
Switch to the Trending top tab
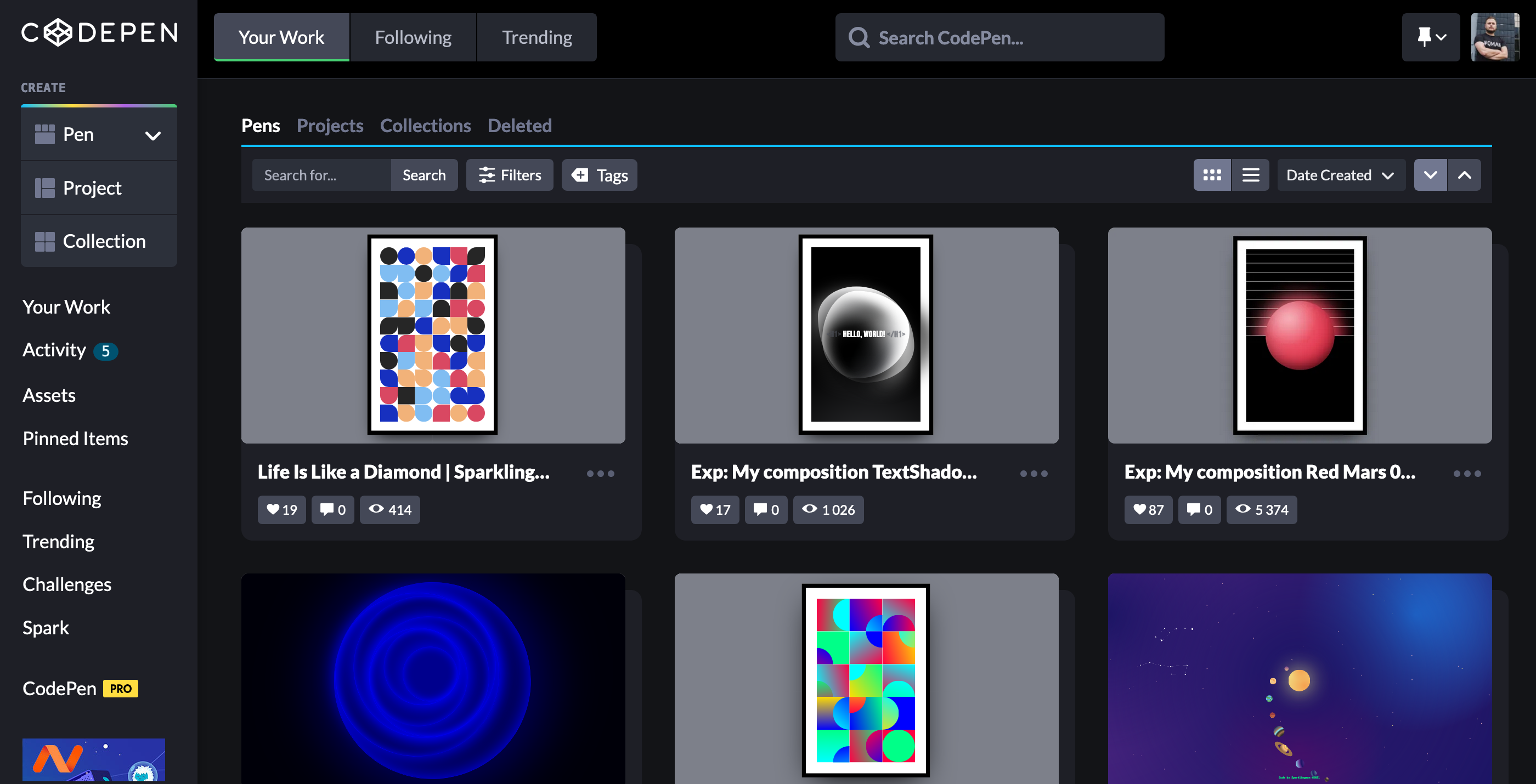click(x=537, y=37)
